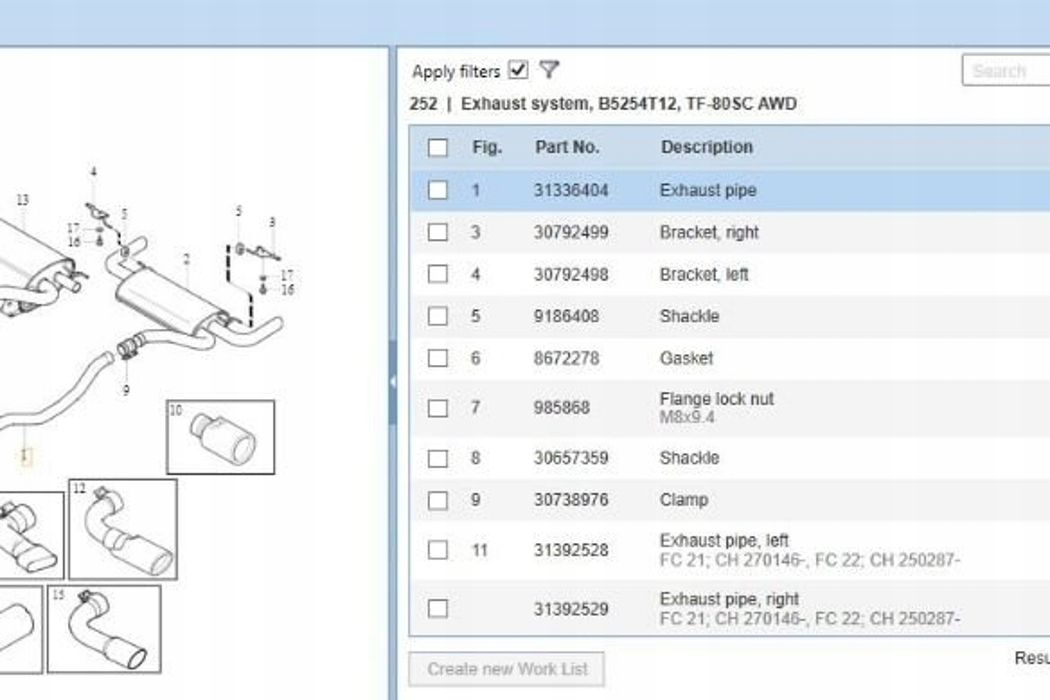Click callout 9 clamp in the diagram
Viewport: 1050px width, 700px height.
[126, 390]
